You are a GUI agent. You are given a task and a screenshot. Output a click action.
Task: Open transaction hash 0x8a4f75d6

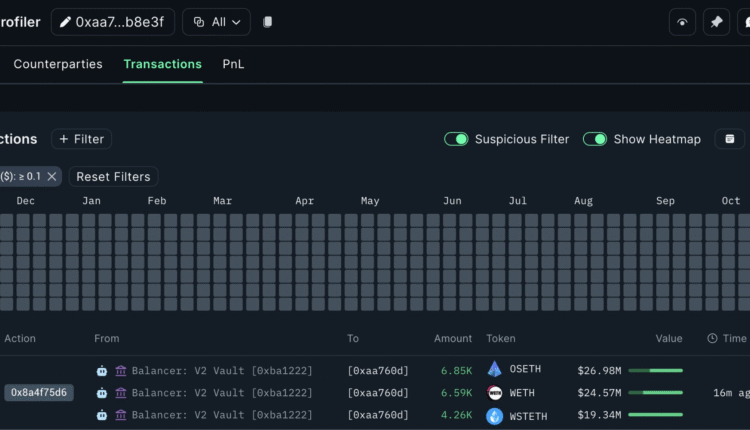click(39, 392)
